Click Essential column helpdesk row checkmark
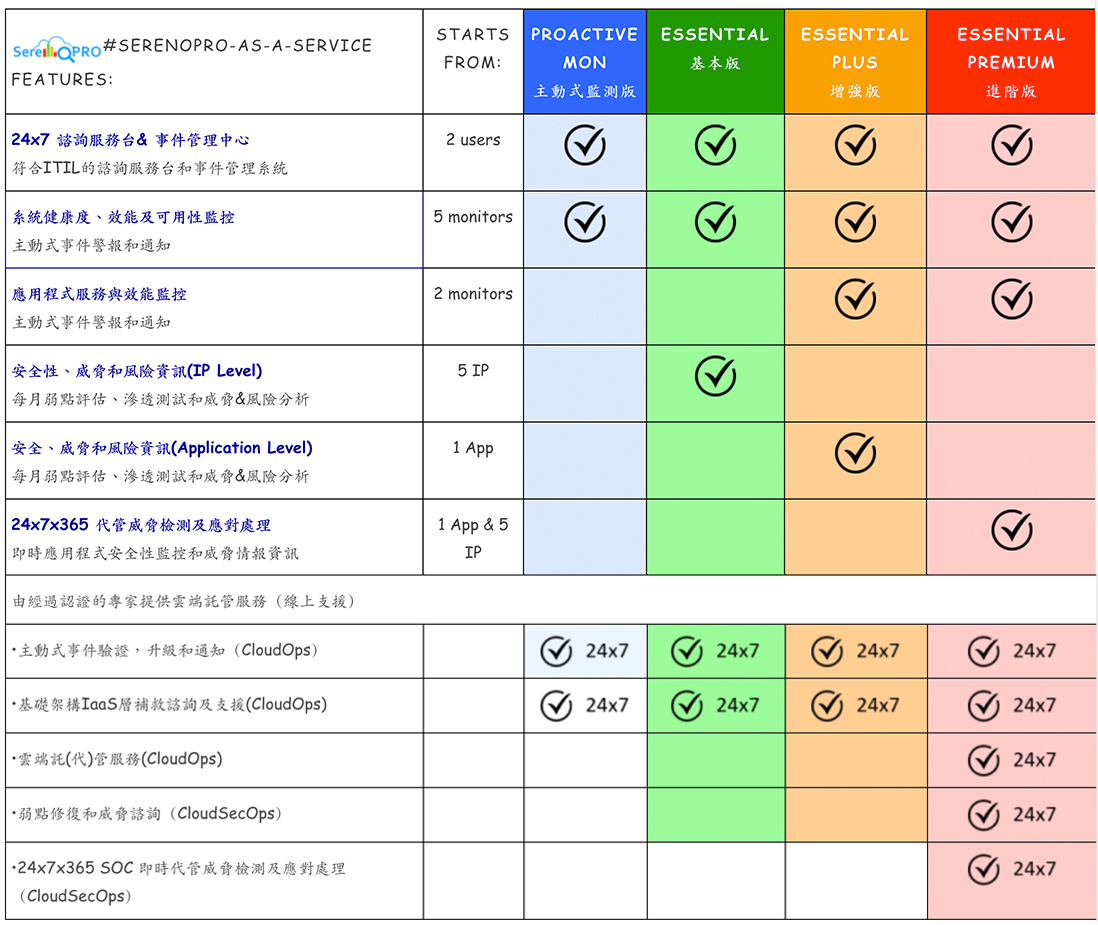Image resolution: width=1098 pixels, height=925 pixels. coord(715,145)
